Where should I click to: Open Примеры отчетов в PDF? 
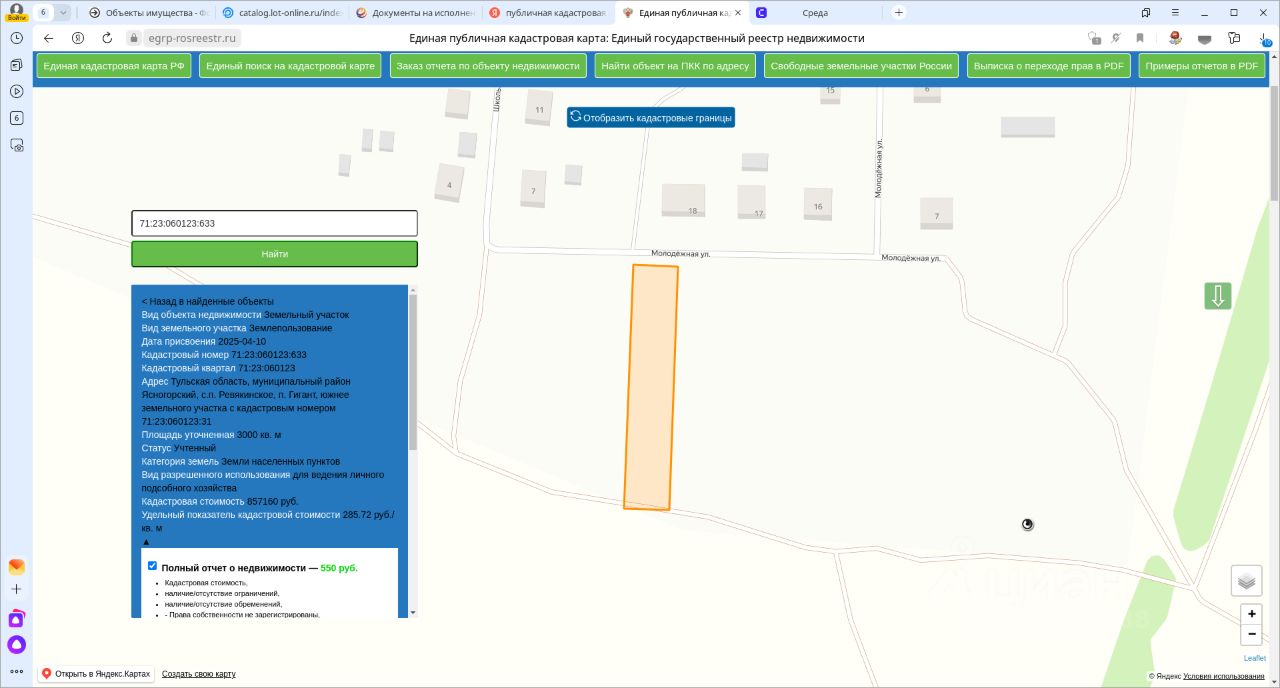[x=1201, y=65]
